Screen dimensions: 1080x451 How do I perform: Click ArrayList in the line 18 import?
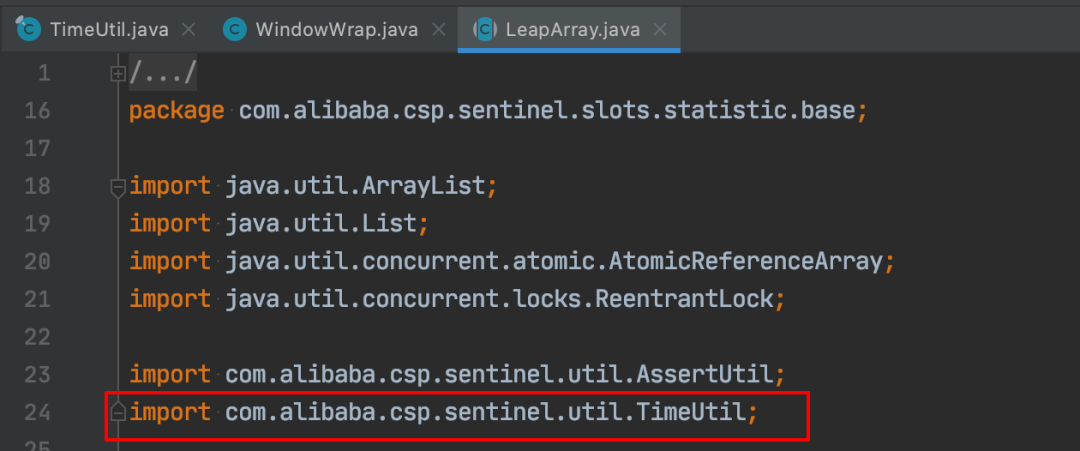424,187
